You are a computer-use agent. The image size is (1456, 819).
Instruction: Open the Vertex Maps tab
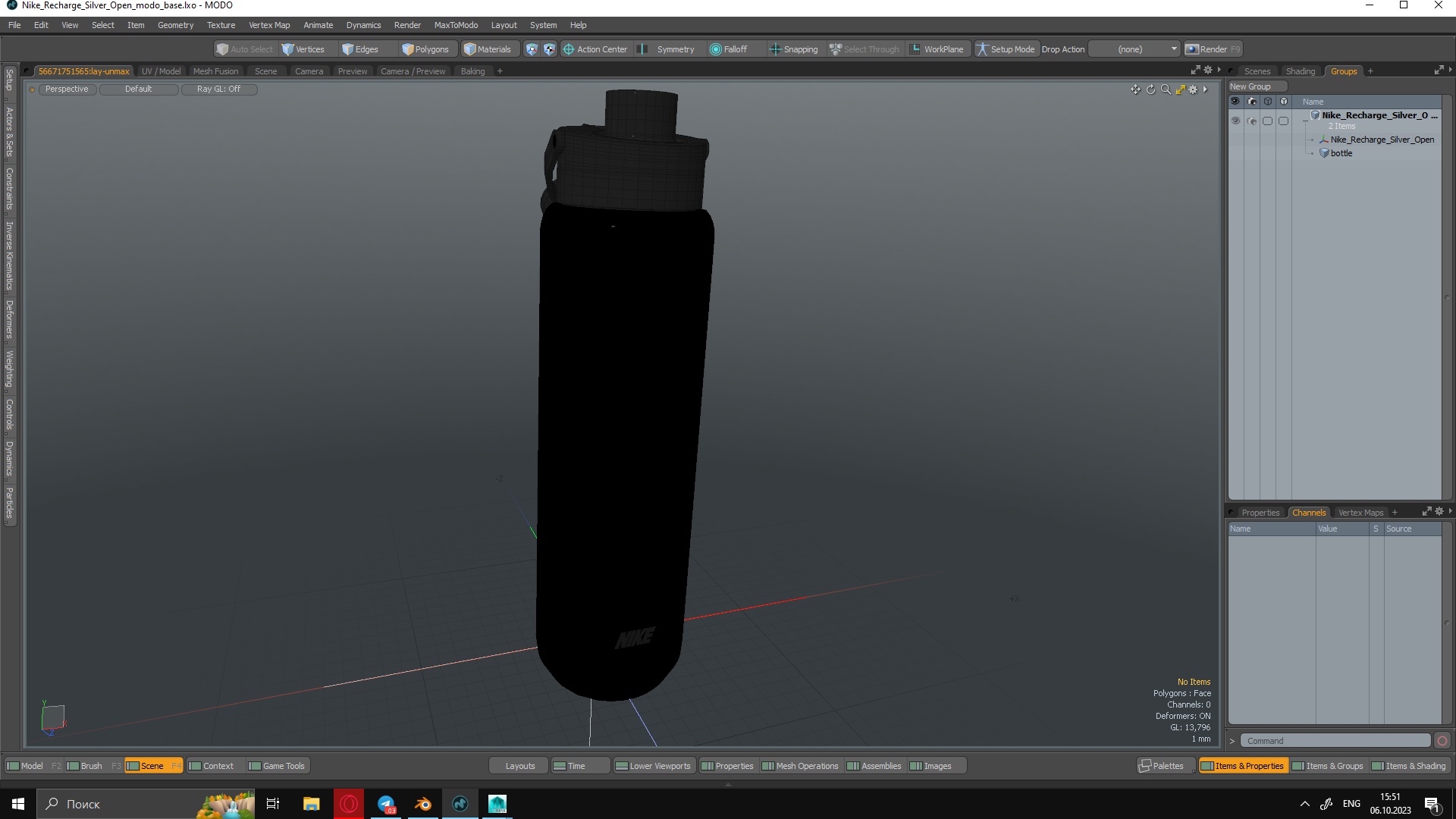pos(1360,513)
